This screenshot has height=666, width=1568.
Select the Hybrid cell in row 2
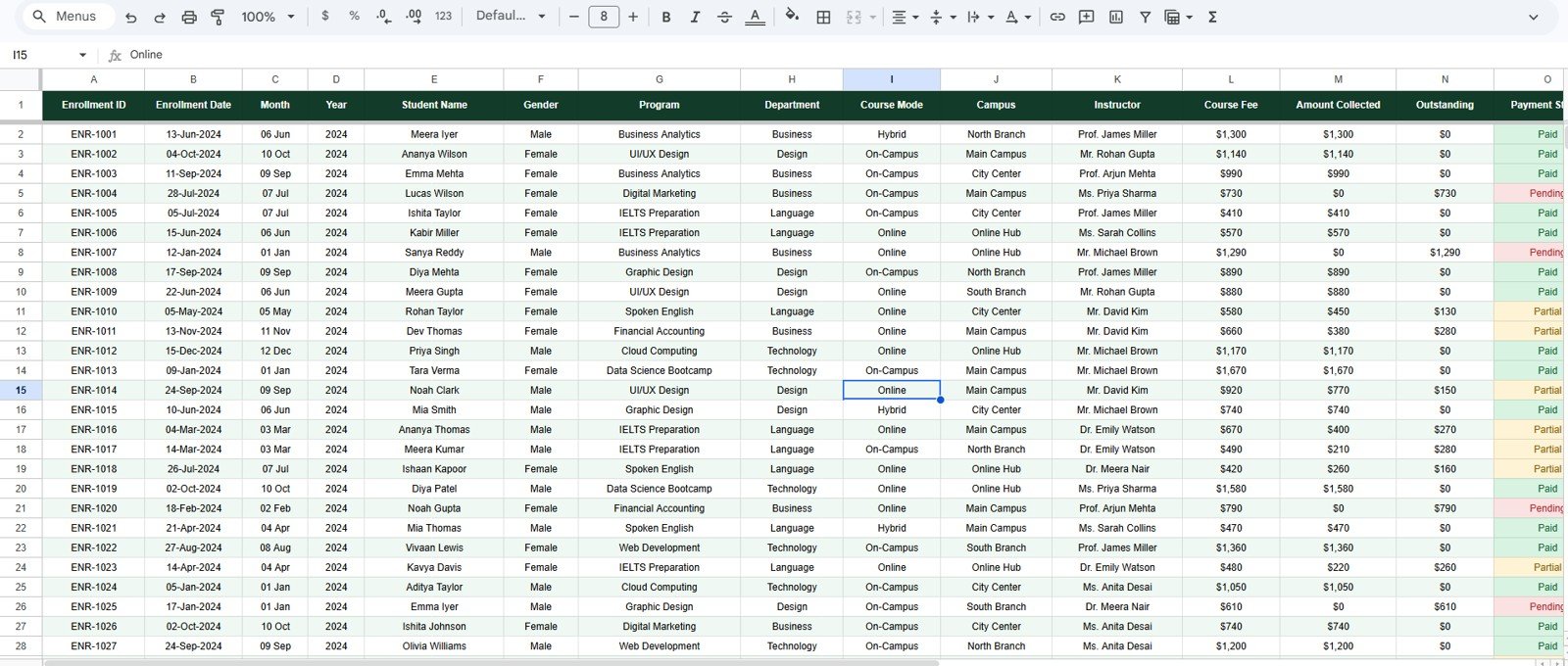click(x=891, y=134)
